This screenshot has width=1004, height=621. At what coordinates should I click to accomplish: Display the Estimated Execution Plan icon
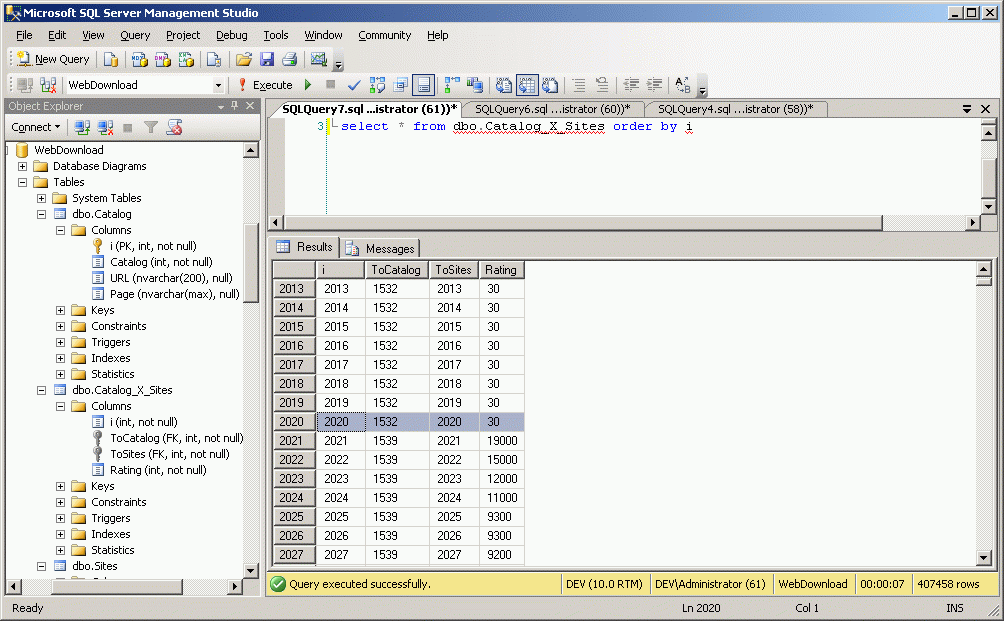pos(377,85)
